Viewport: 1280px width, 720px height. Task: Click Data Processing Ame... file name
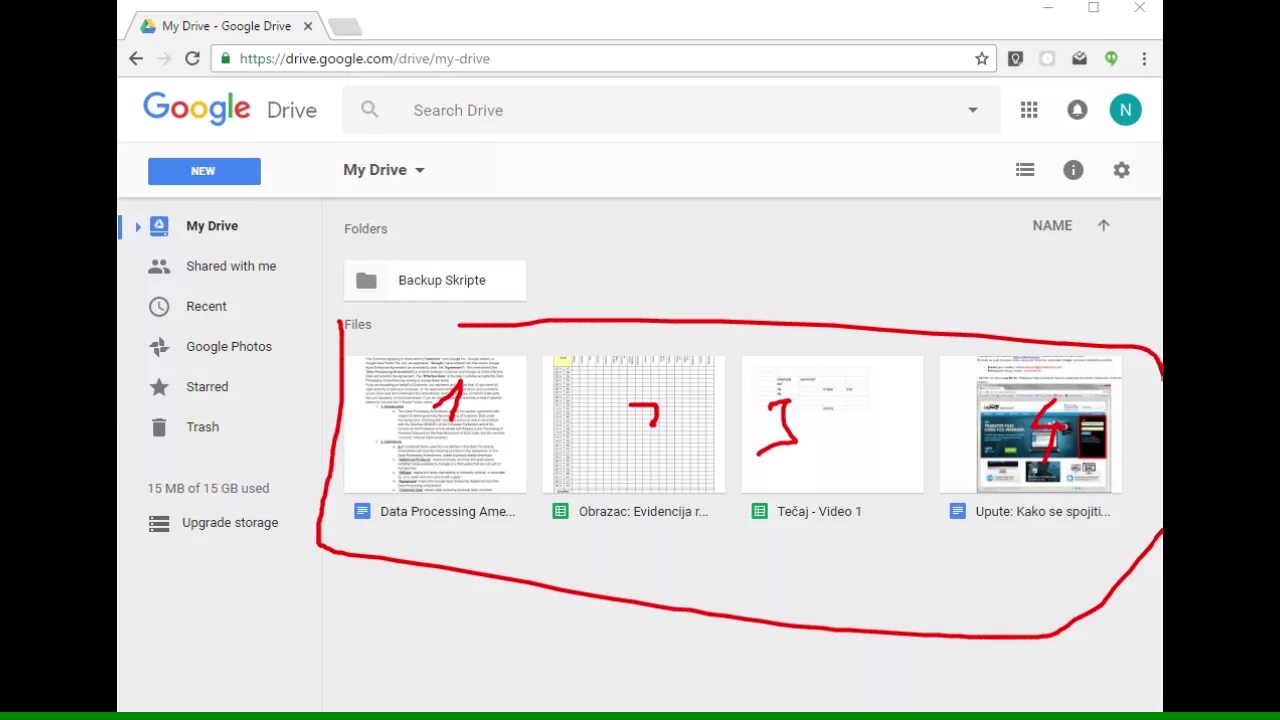448,511
